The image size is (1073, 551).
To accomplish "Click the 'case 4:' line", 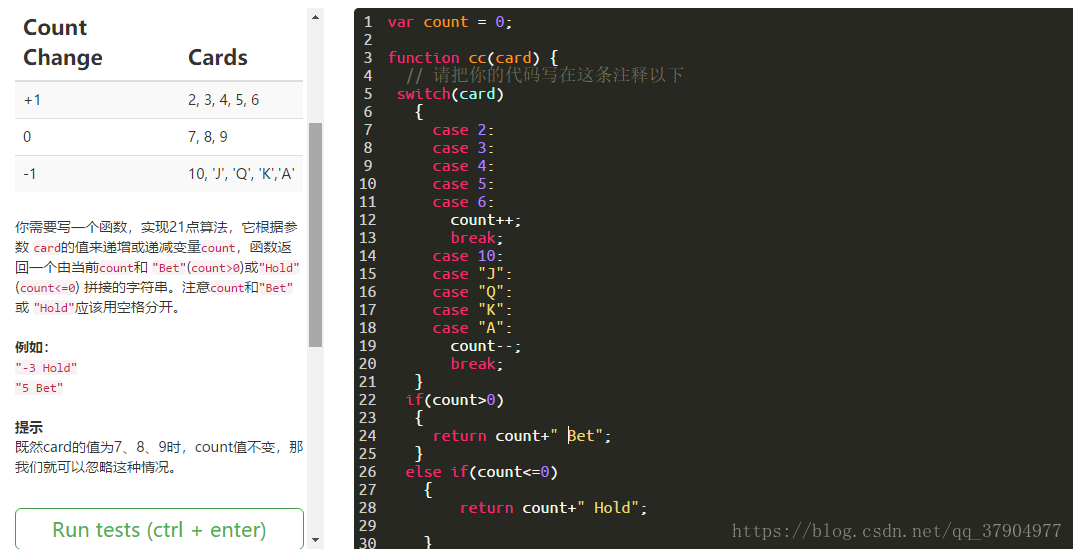I will tap(463, 166).
